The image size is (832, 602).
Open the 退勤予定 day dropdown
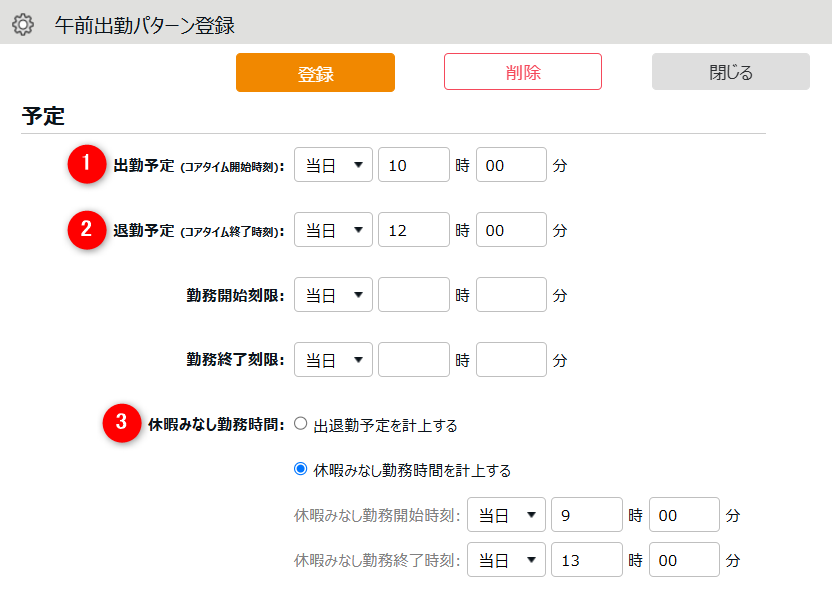click(x=333, y=230)
